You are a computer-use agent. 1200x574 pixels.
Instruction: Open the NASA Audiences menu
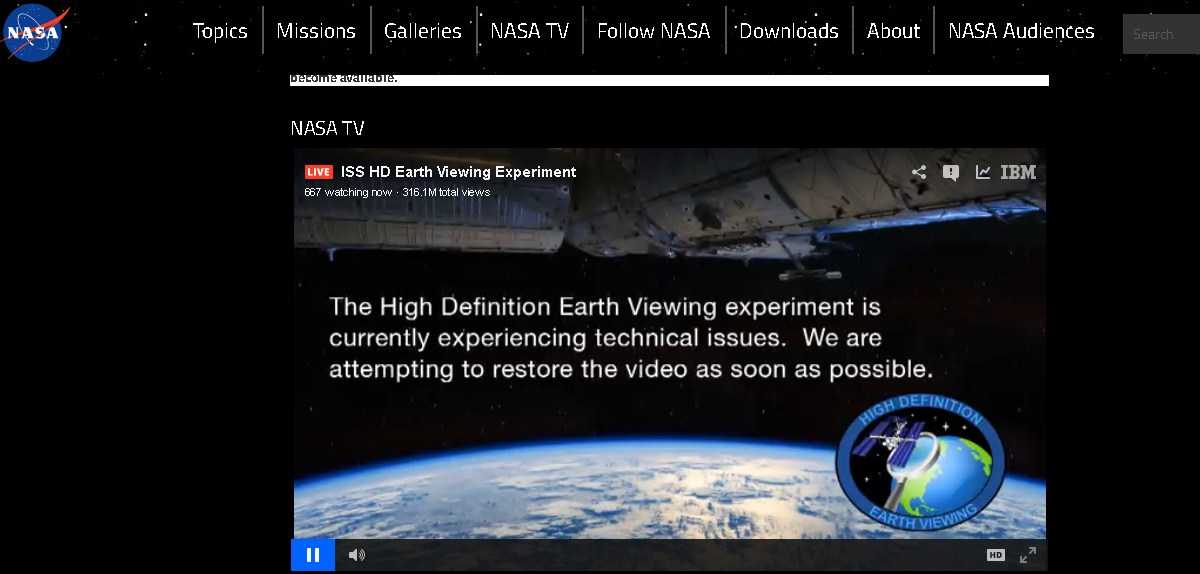pos(1021,31)
